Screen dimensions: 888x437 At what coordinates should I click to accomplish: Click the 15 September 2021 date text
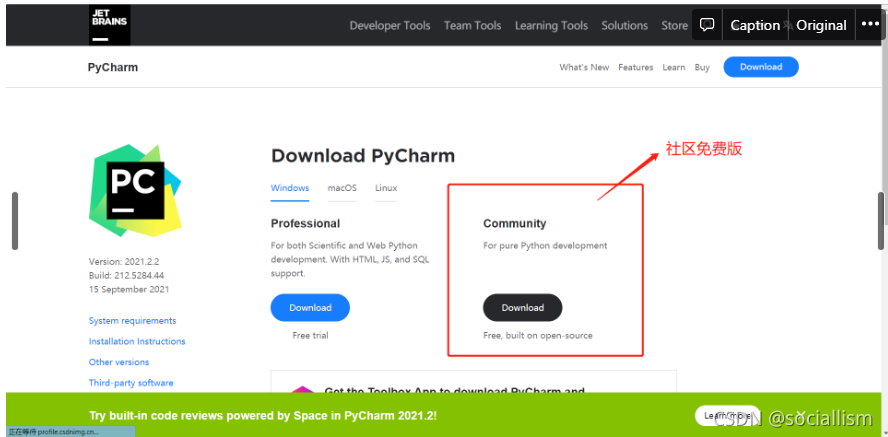(x=129, y=289)
